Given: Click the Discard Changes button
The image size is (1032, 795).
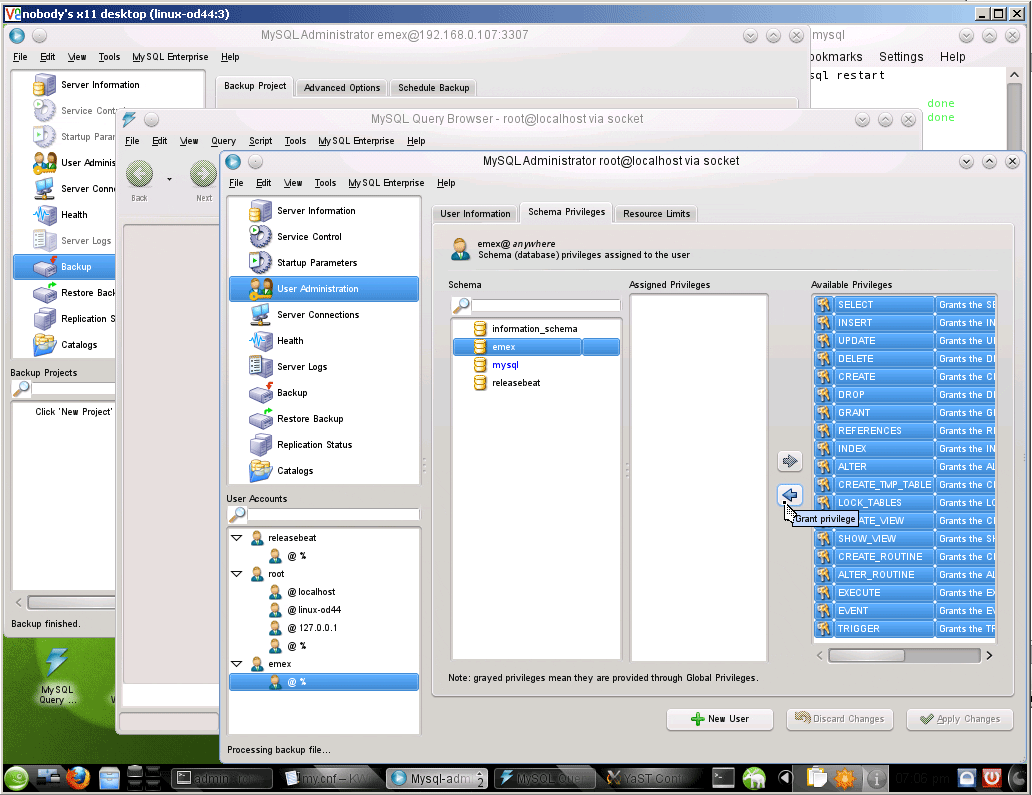Looking at the screenshot, I should click(x=840, y=719).
